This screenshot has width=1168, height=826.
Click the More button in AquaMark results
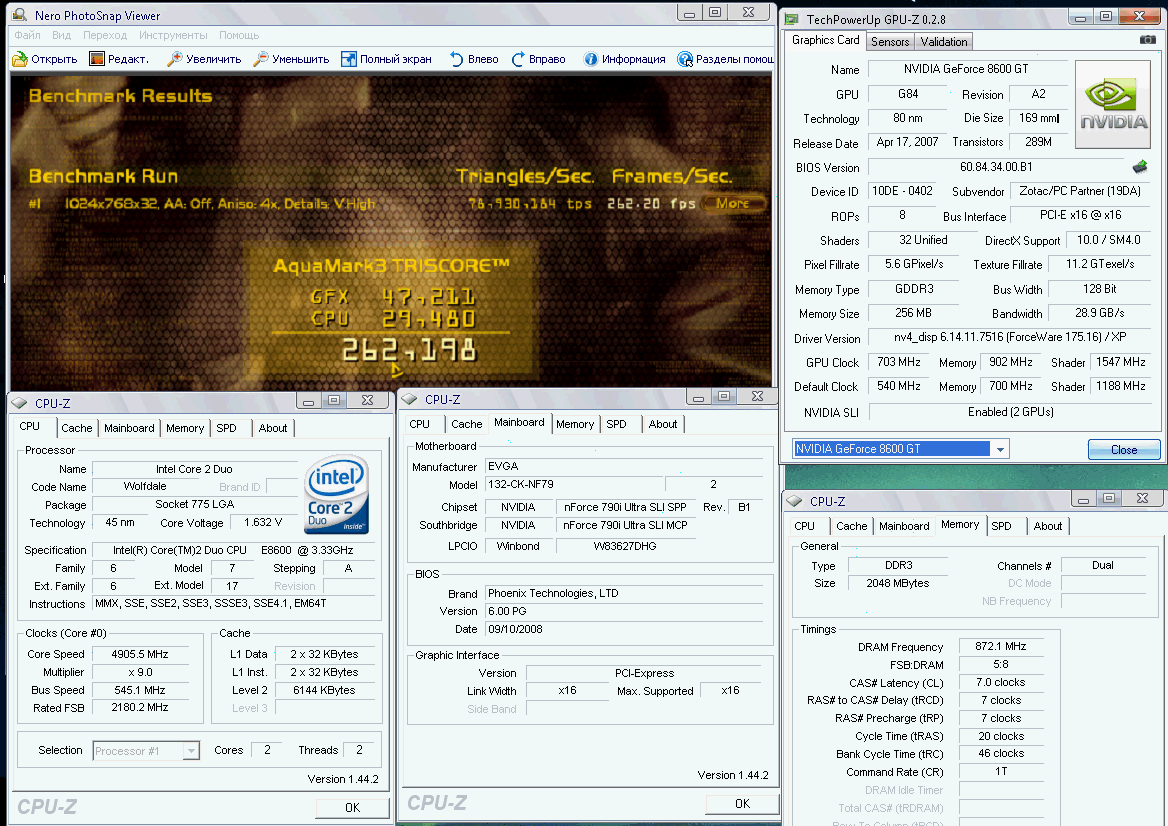click(x=733, y=203)
